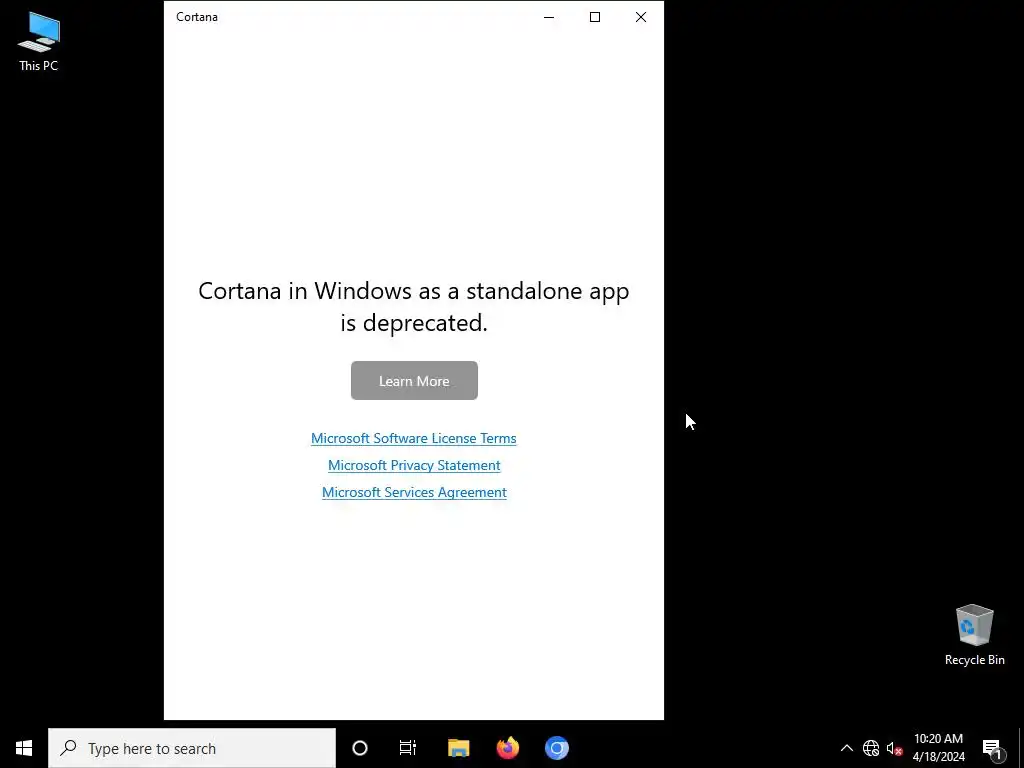1024x768 pixels.
Task: Click the Cortana circle taskbar icon
Action: pyautogui.click(x=360, y=748)
